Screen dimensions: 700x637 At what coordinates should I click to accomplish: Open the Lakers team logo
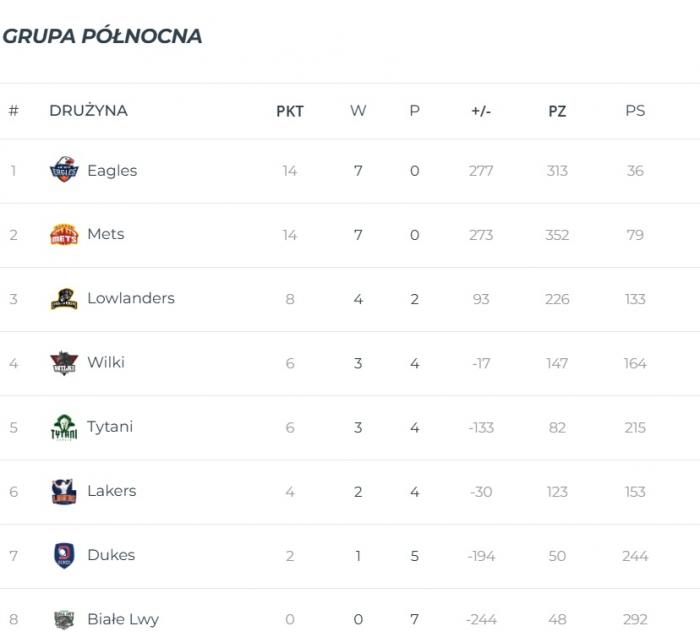[x=64, y=491]
